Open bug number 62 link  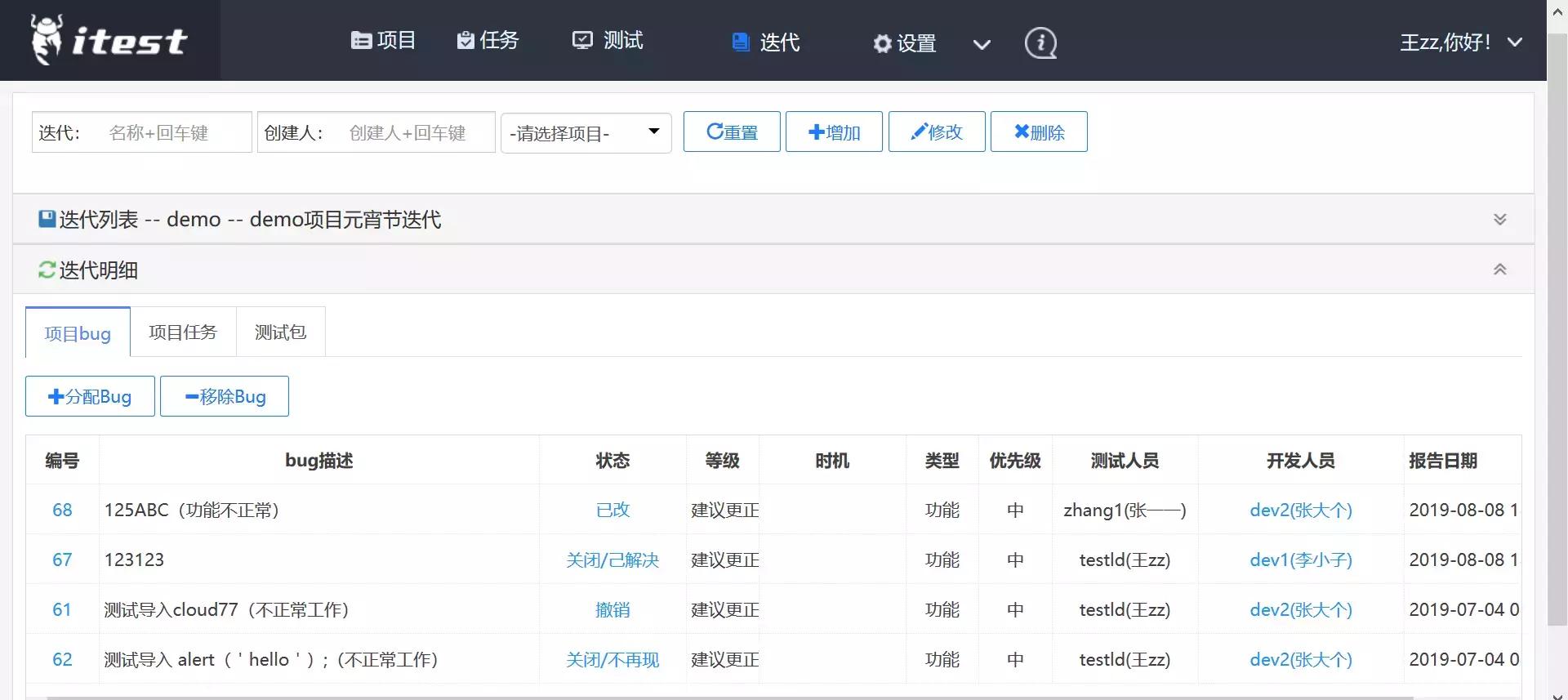tap(62, 659)
